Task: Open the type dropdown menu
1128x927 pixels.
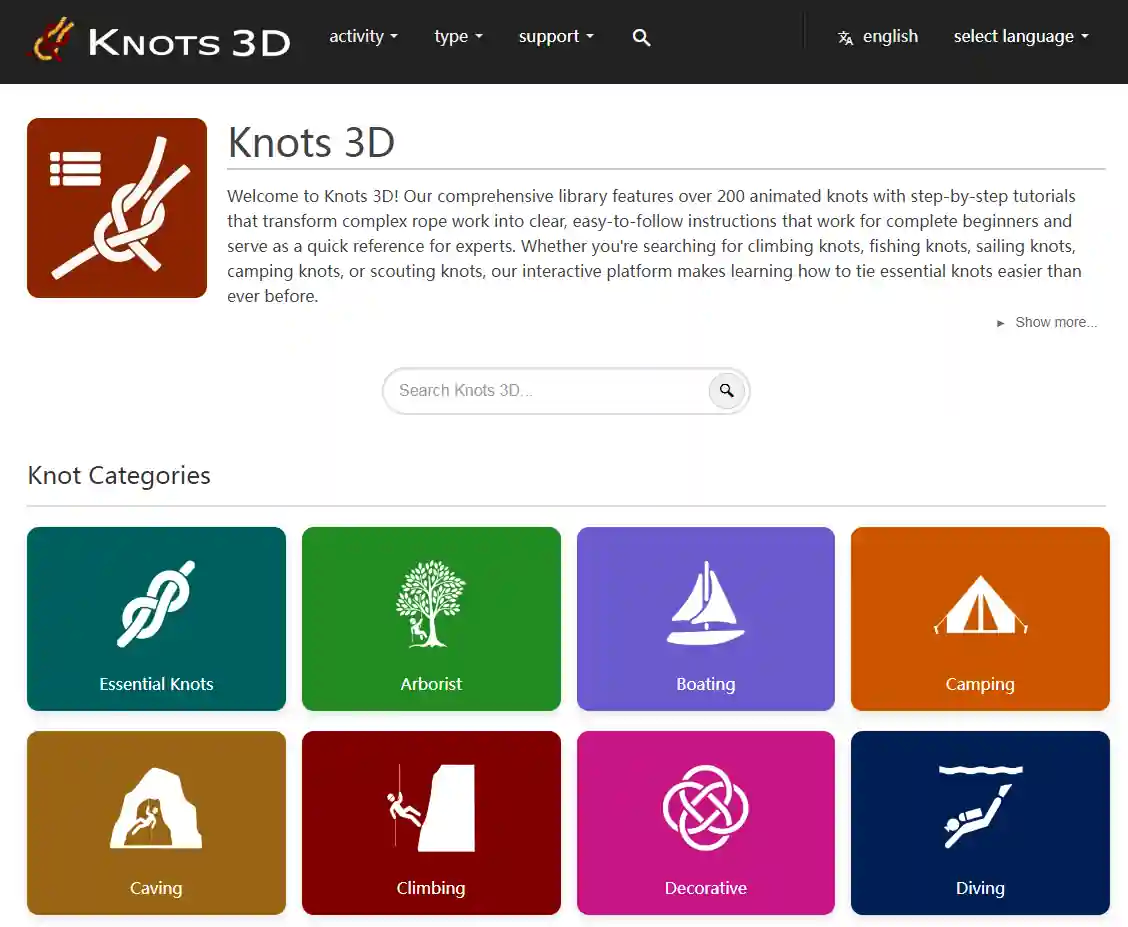Action: point(458,37)
